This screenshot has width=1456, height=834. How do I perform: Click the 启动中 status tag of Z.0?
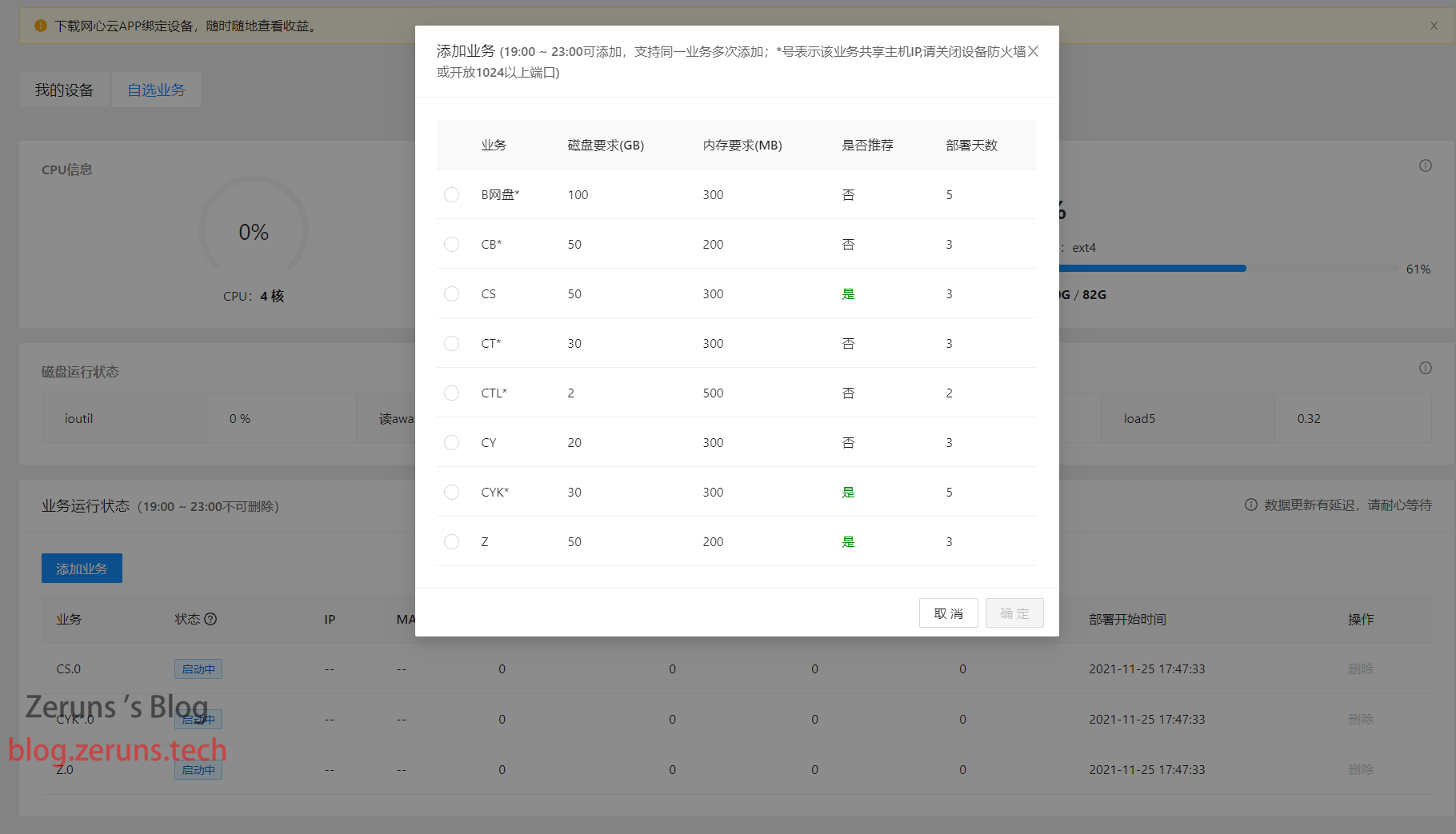coord(198,770)
